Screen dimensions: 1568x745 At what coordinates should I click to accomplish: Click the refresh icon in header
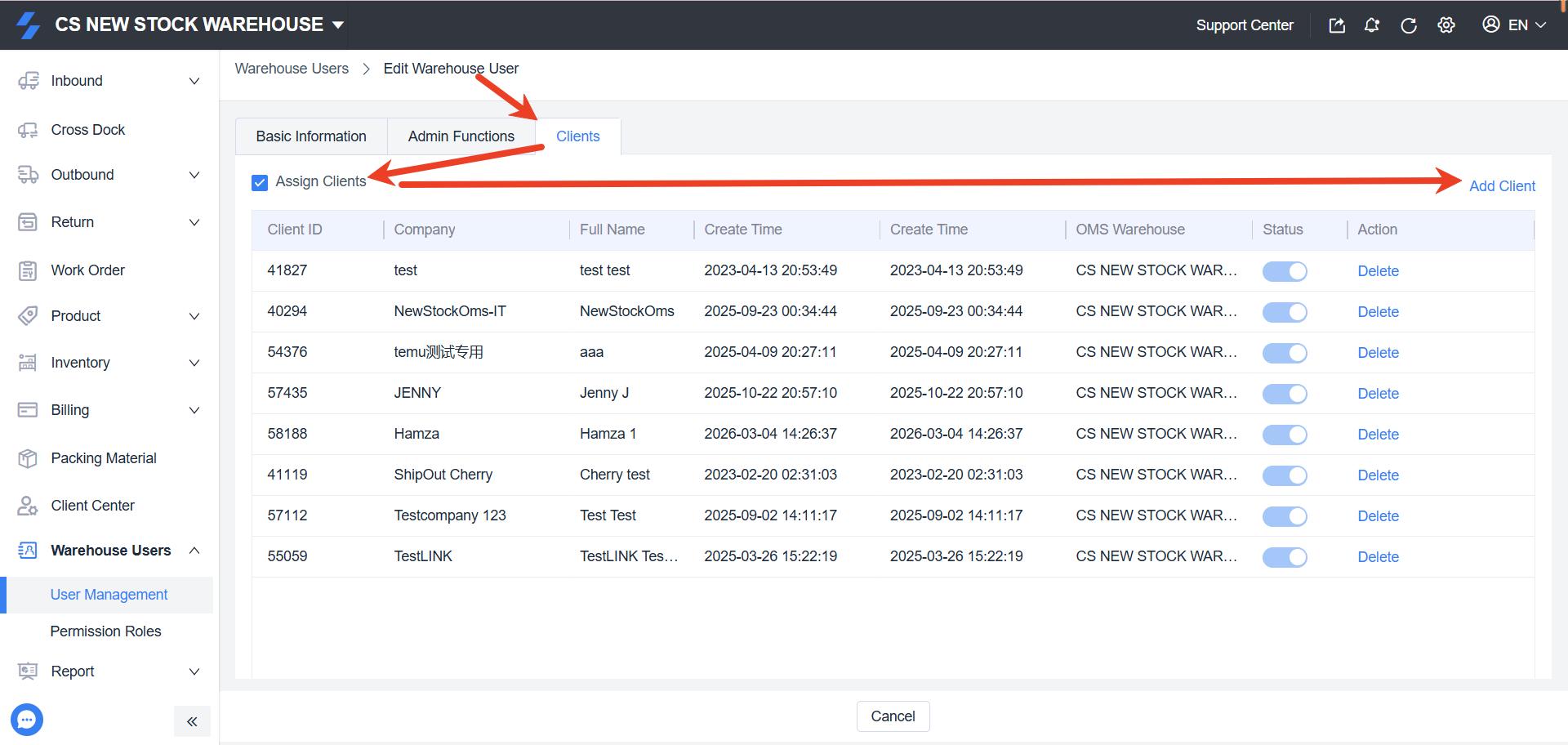pos(1409,25)
